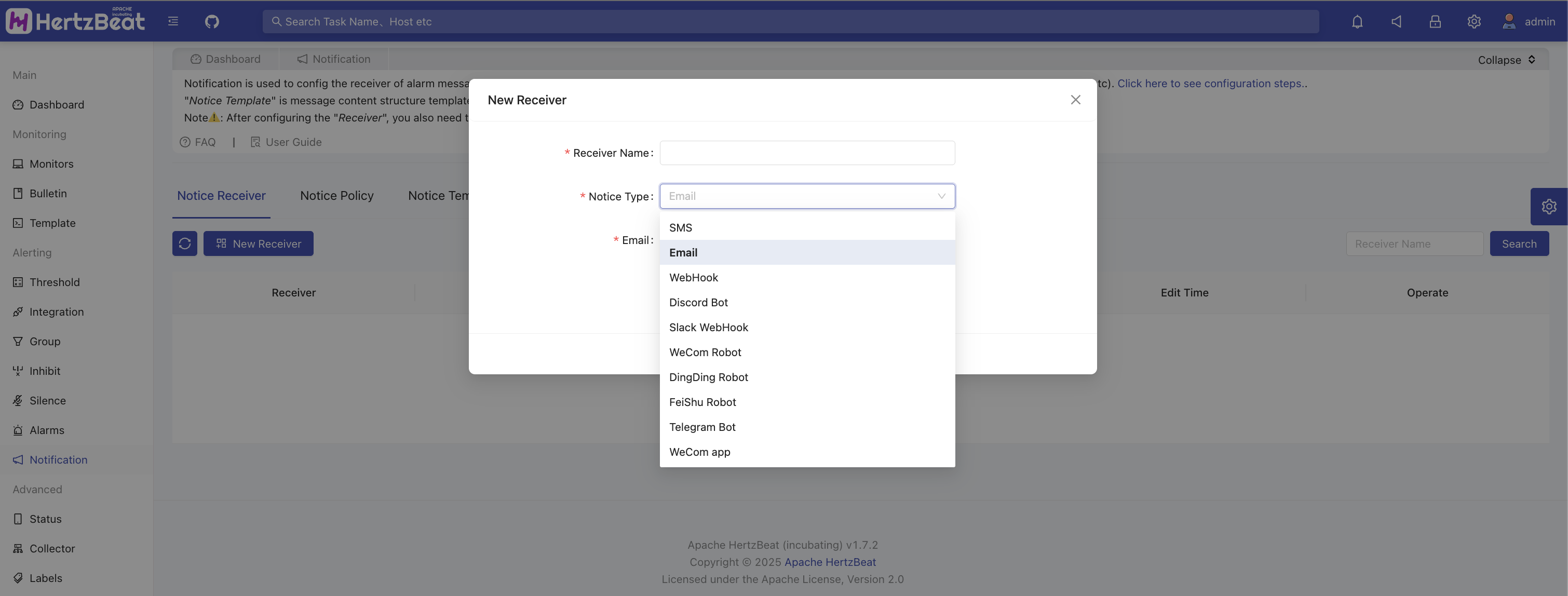Switch to the Notice Policy tab

[x=336, y=196]
